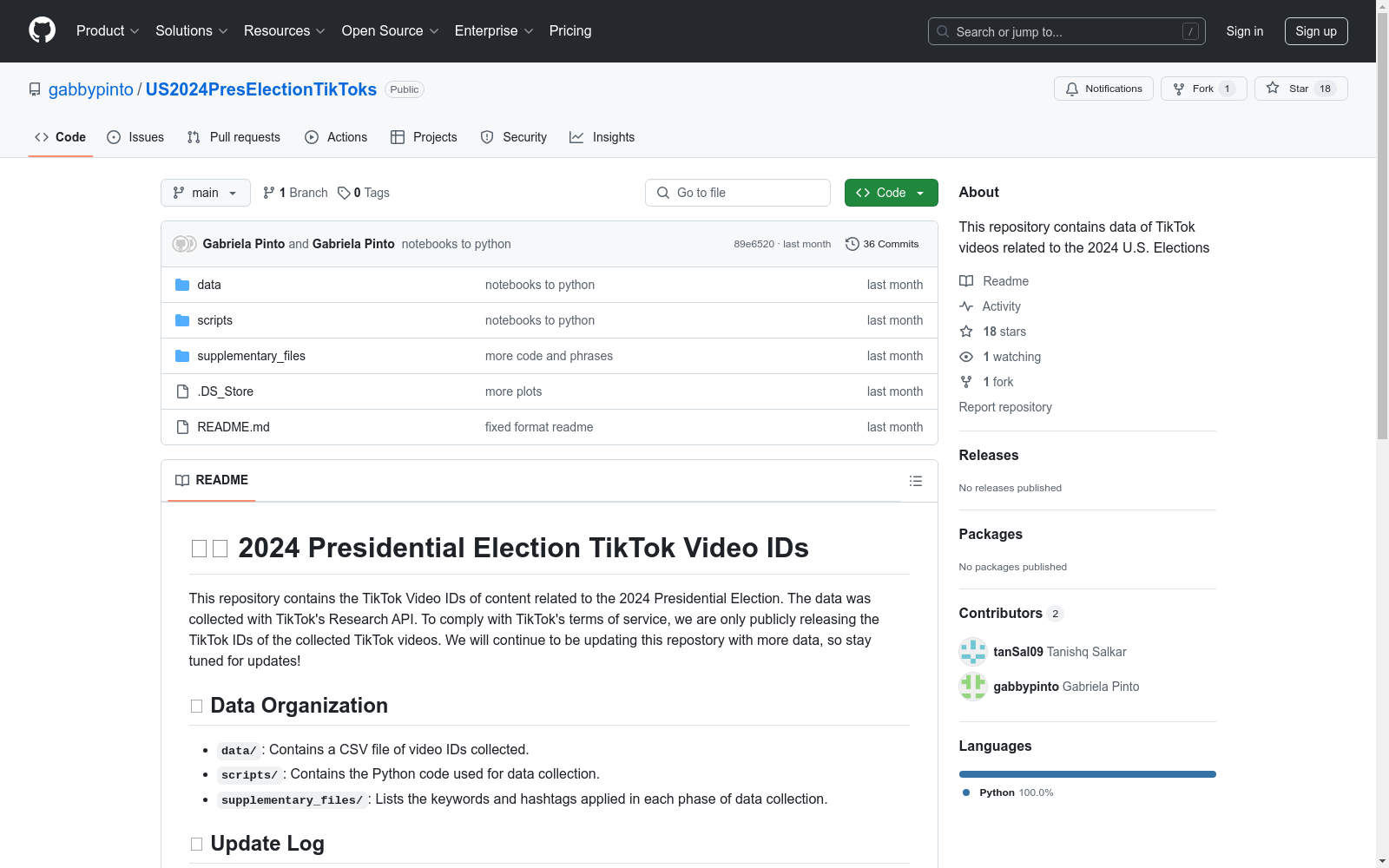This screenshot has height=868, width=1389.
Task: Click the fork icon beside 1 fork
Action: point(966,382)
